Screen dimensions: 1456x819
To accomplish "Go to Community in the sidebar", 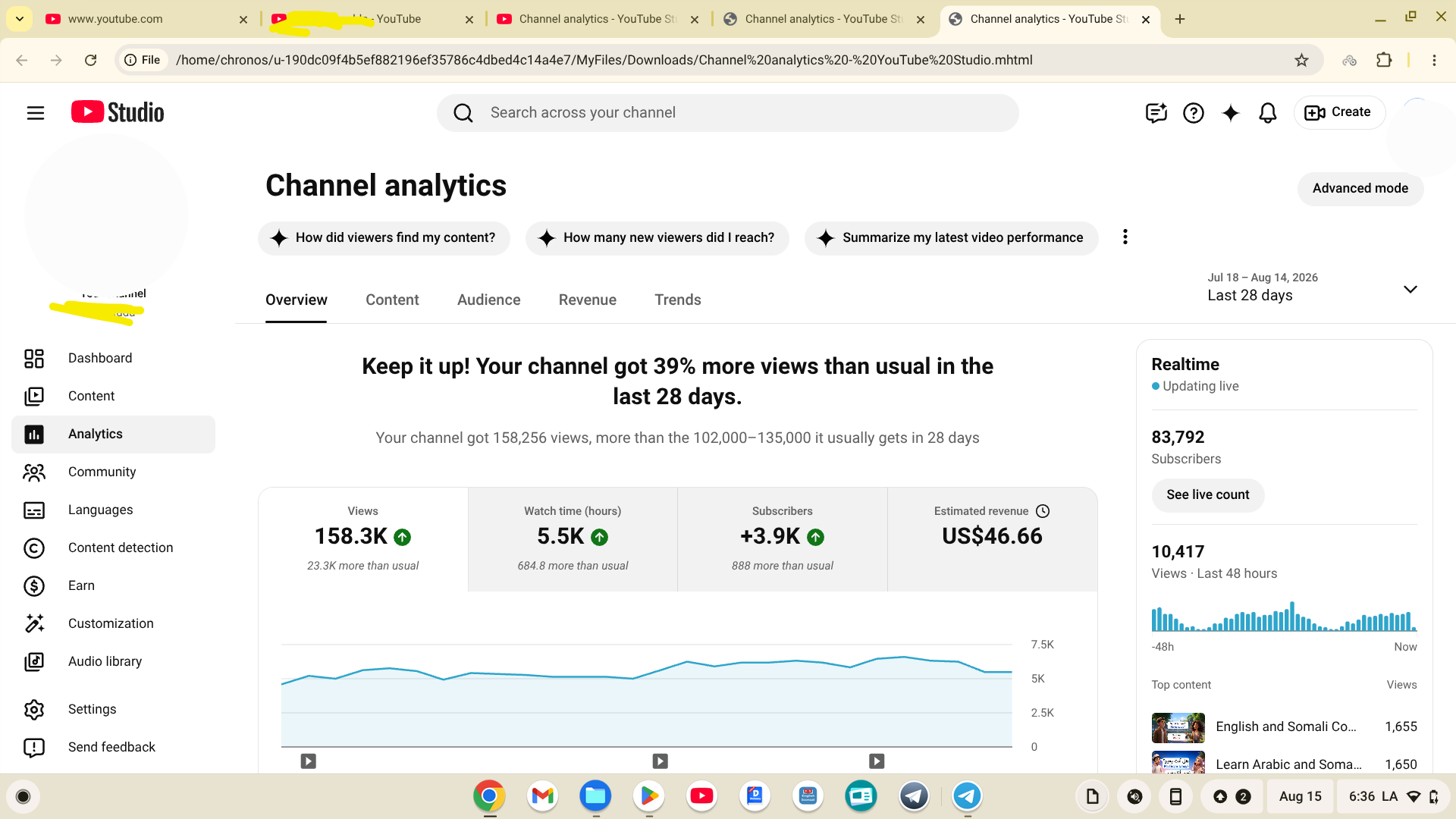I will [x=114, y=472].
